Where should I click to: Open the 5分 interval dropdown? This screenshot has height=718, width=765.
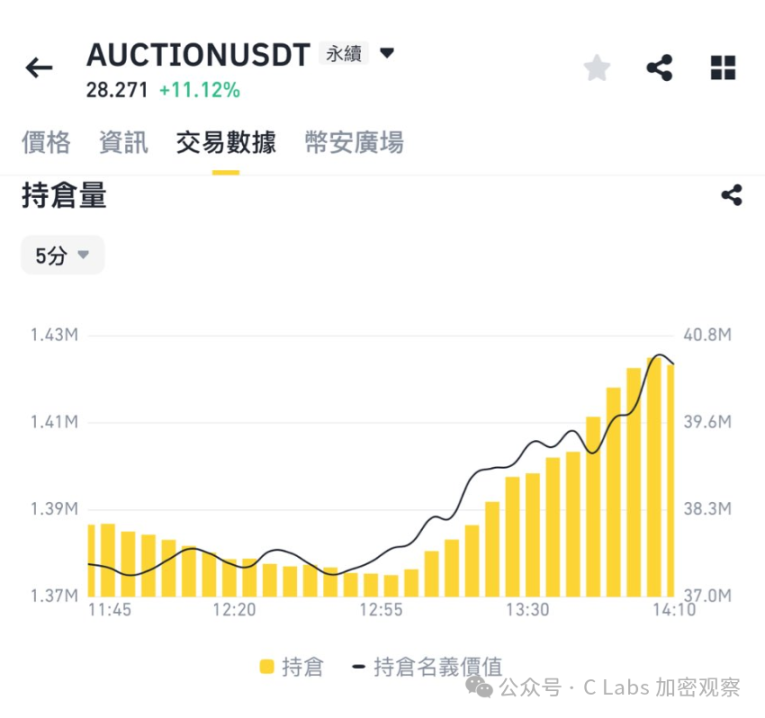coord(62,255)
